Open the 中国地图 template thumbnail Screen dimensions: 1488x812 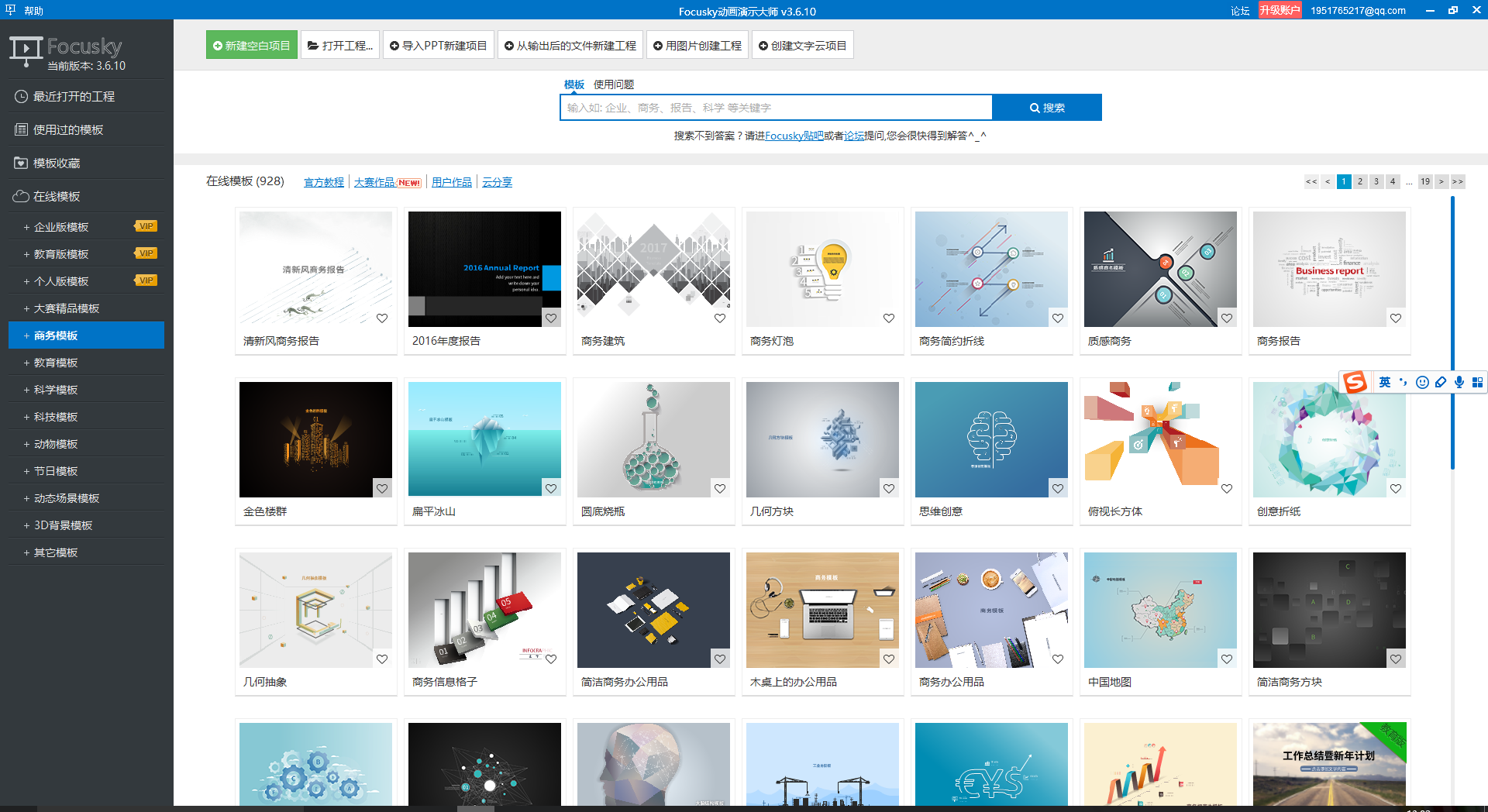click(x=1160, y=610)
